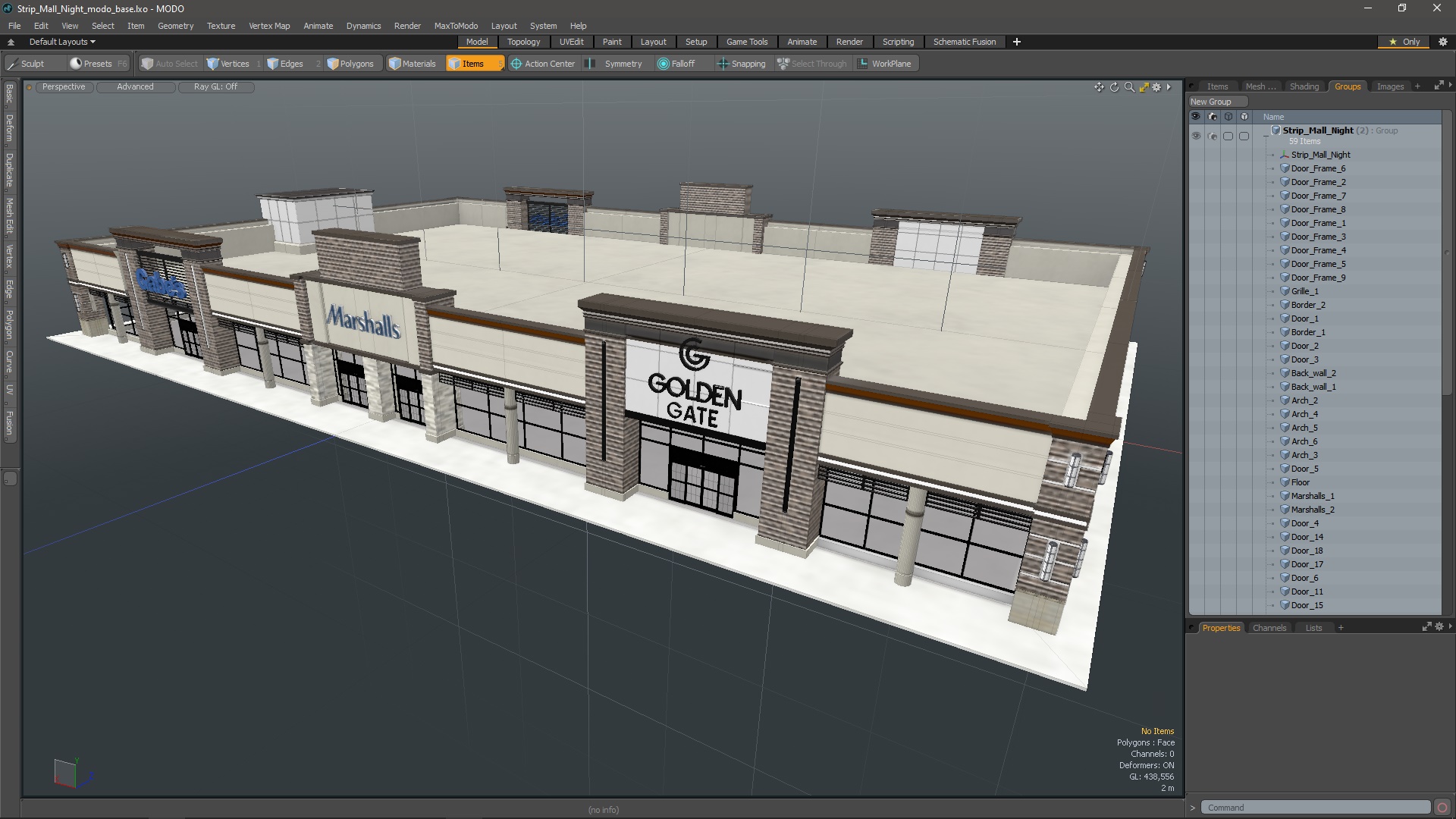Viewport: 1456px width, 819px height.
Task: Open viewport settings gear icon
Action: (x=1156, y=87)
